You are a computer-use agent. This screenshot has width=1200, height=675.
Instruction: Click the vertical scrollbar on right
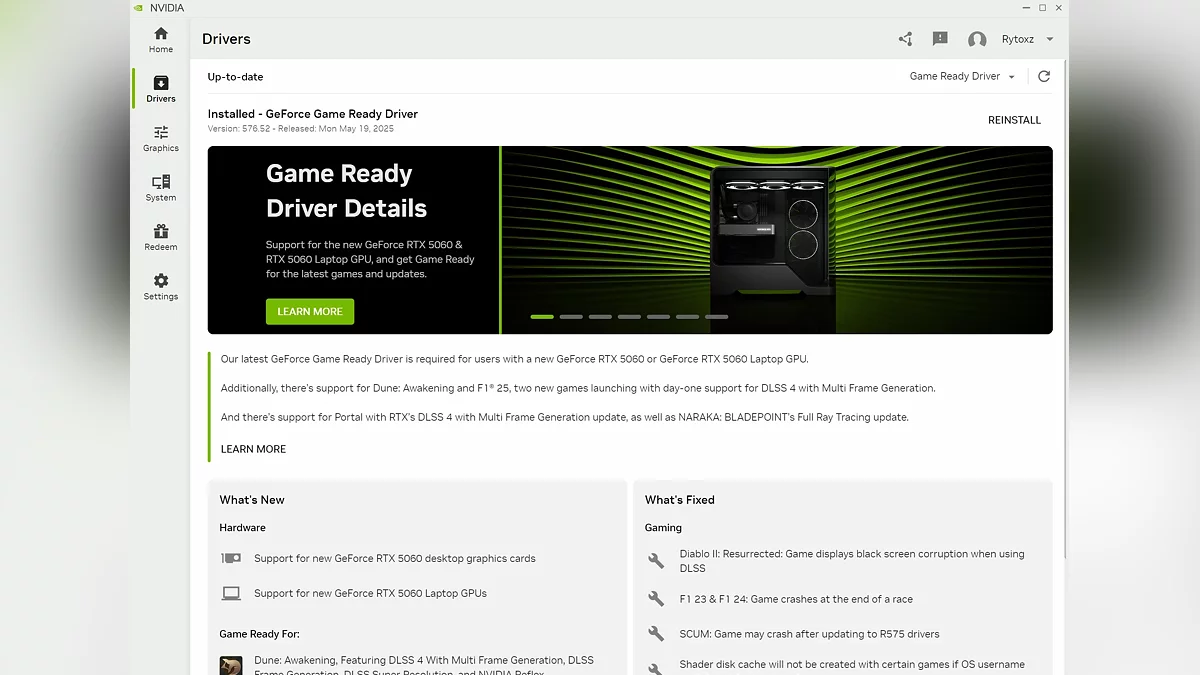click(1065, 300)
